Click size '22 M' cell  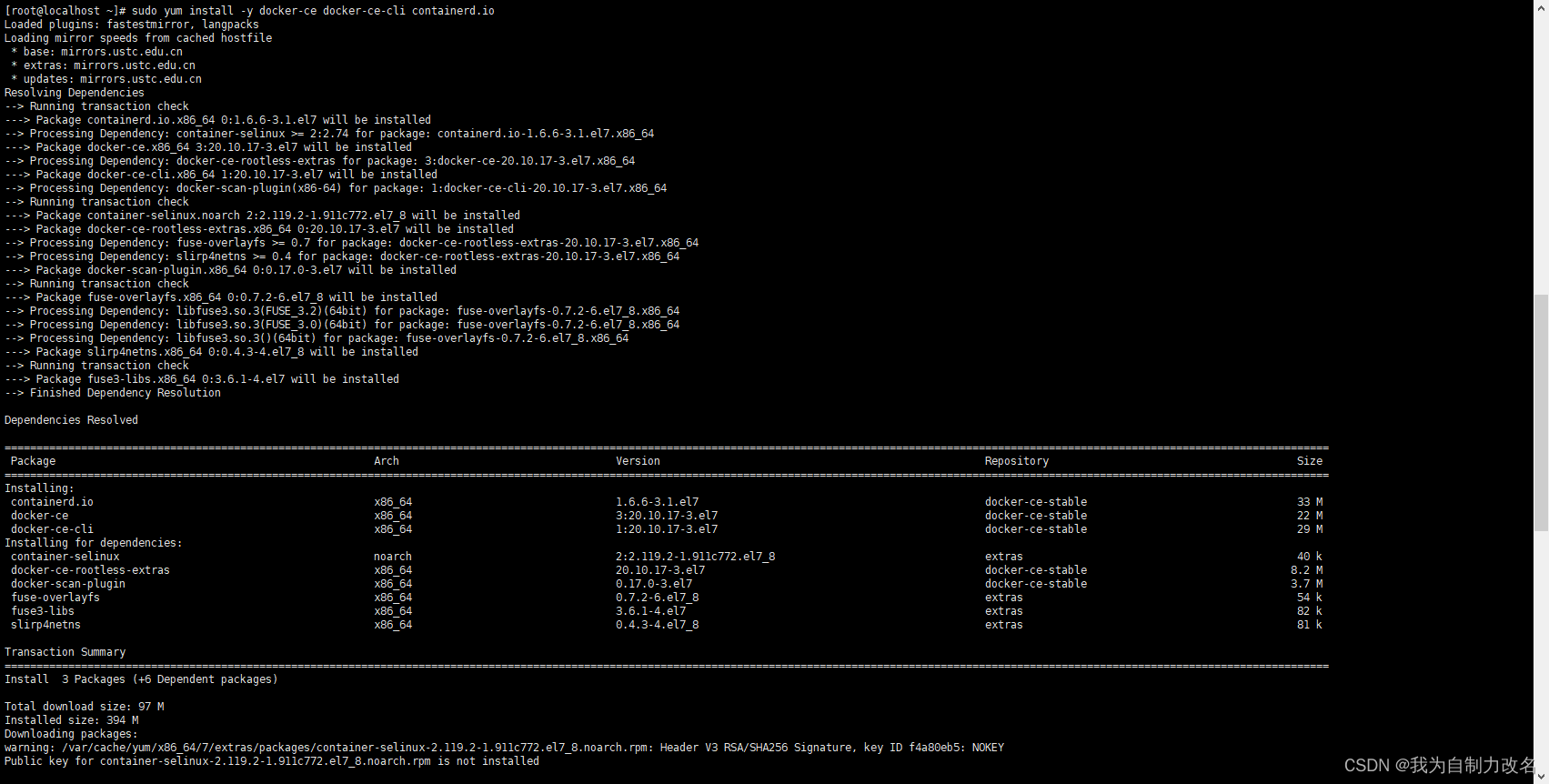pyautogui.click(x=1310, y=516)
